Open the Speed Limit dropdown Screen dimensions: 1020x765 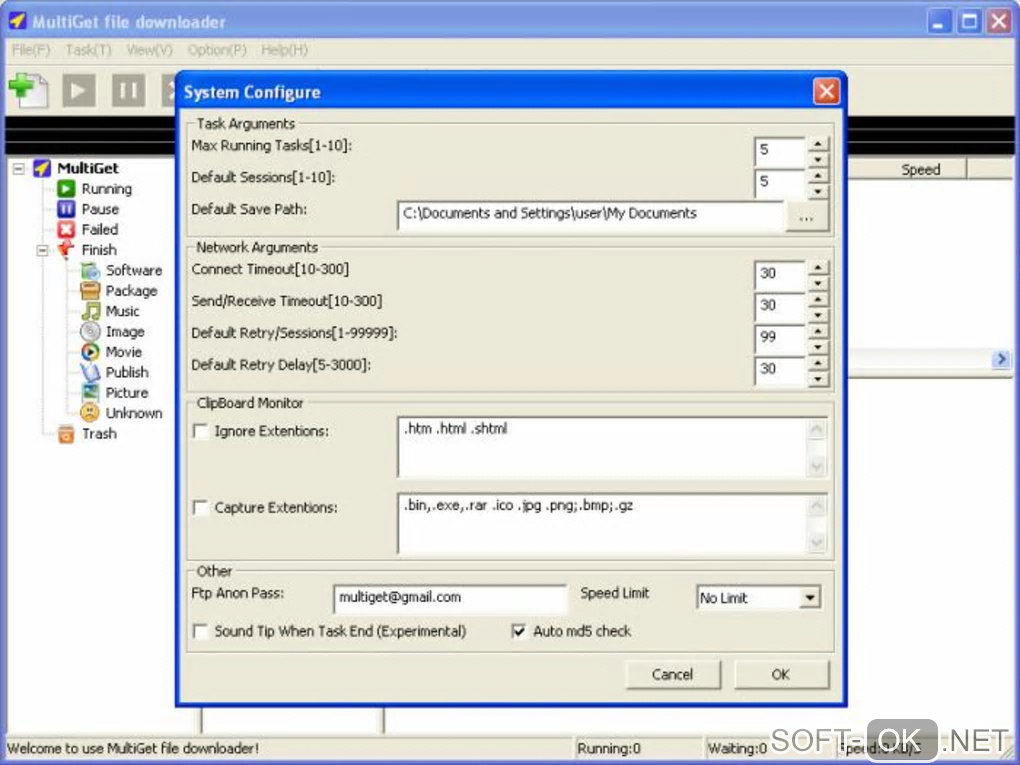coord(809,598)
